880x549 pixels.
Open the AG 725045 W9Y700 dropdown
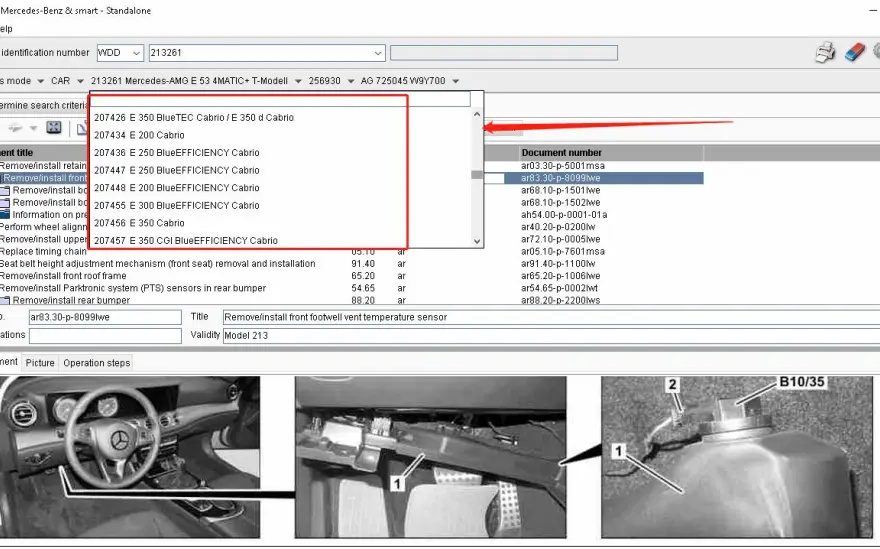tap(456, 81)
